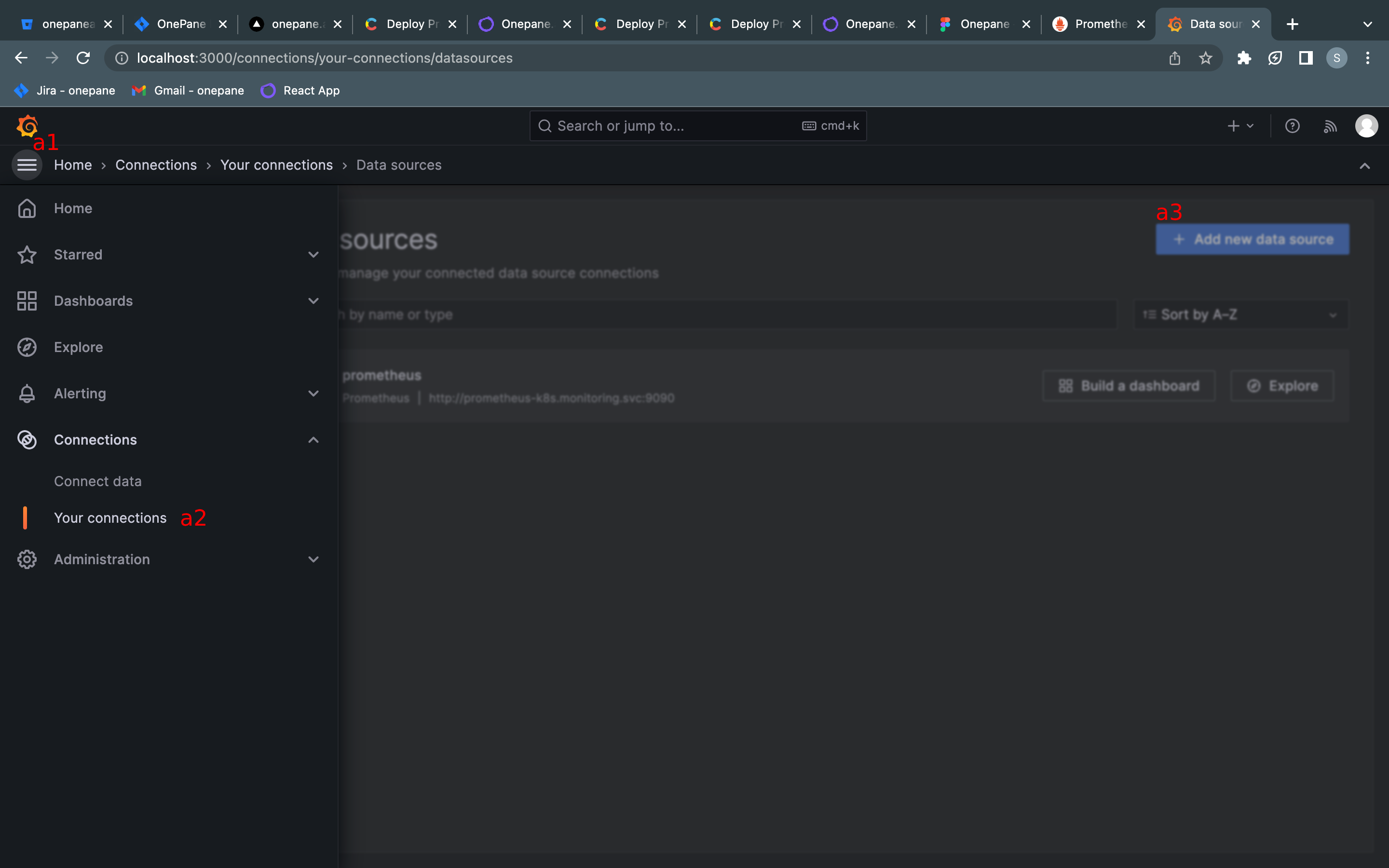1389x868 pixels.
Task: Click the Connections plug icon
Action: 27,439
